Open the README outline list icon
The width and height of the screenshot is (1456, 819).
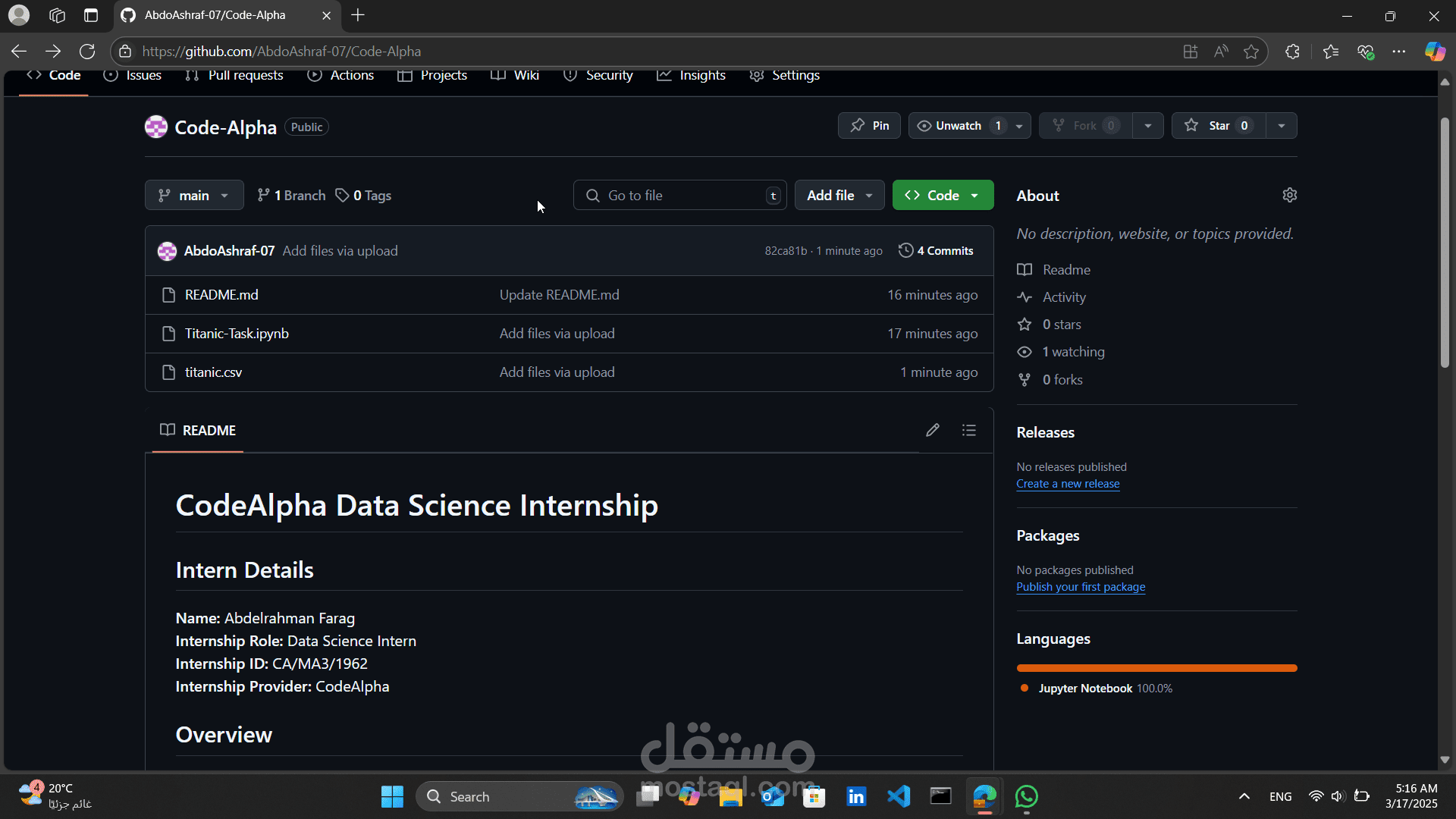coord(969,430)
